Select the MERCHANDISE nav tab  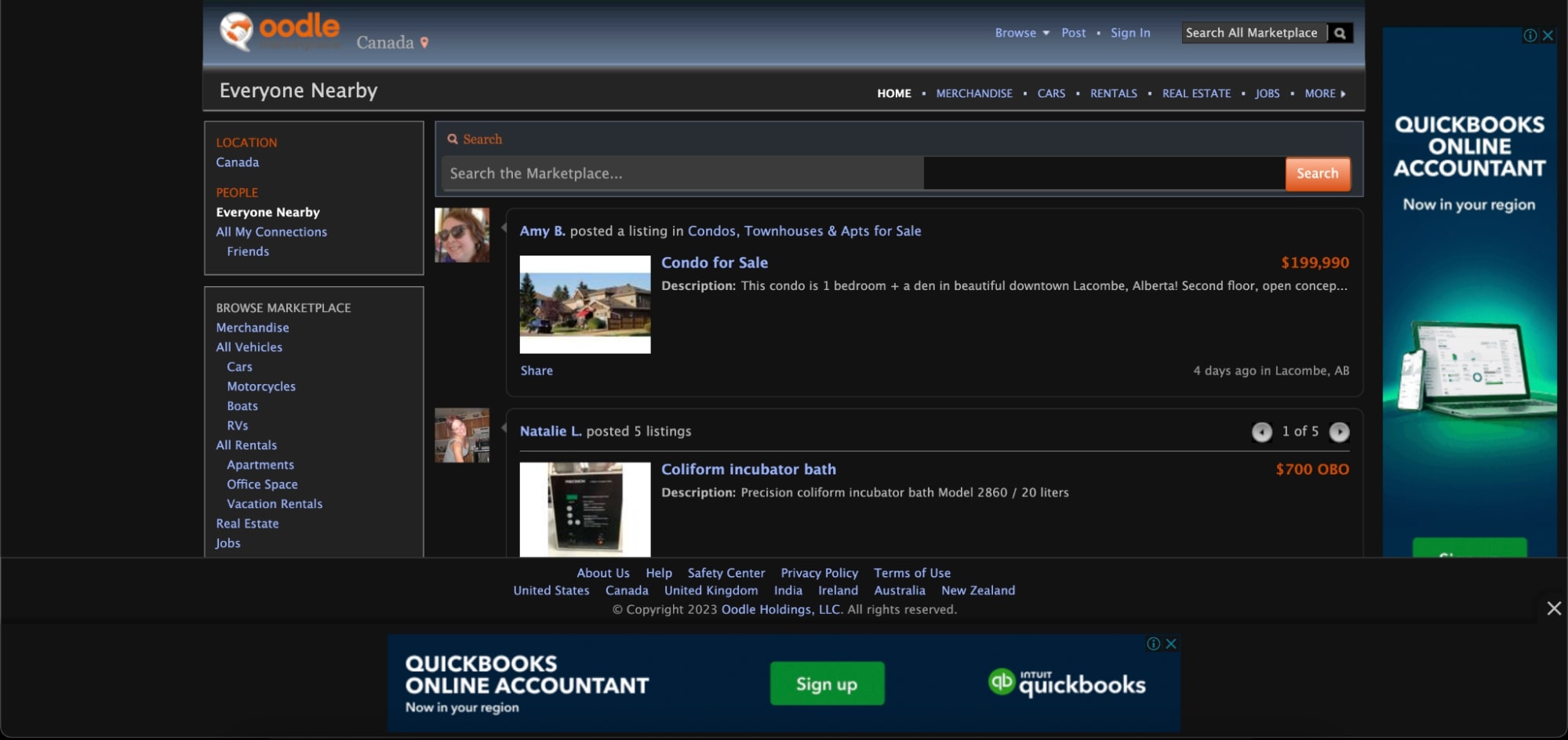tap(974, 93)
